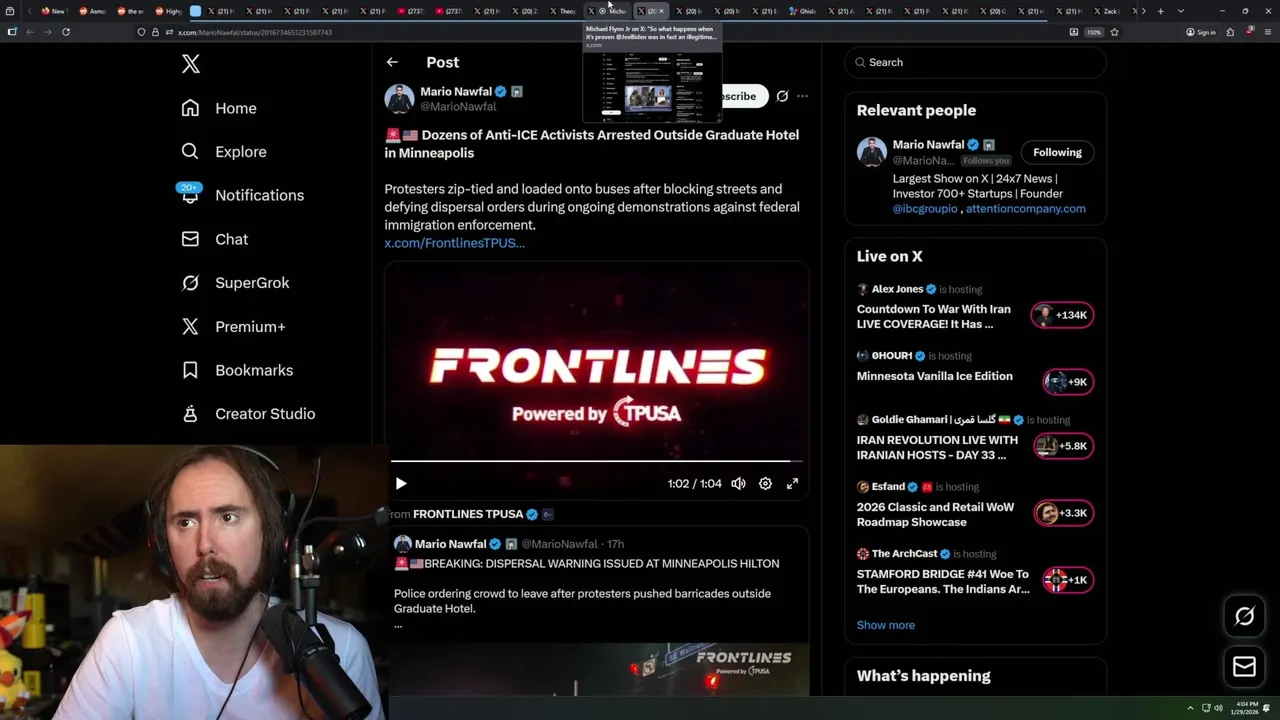Open the browser extensions icon

pos(1230,32)
